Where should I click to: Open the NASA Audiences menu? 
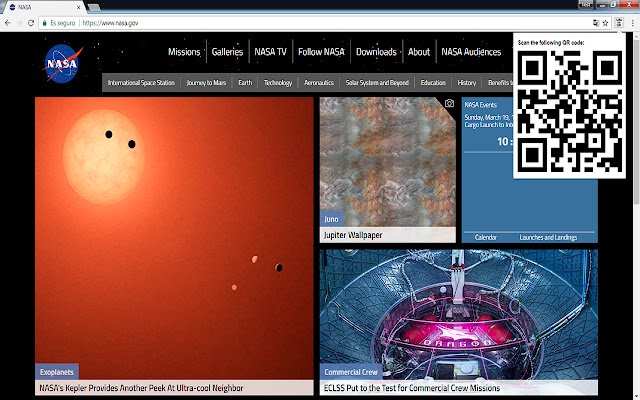click(x=471, y=52)
